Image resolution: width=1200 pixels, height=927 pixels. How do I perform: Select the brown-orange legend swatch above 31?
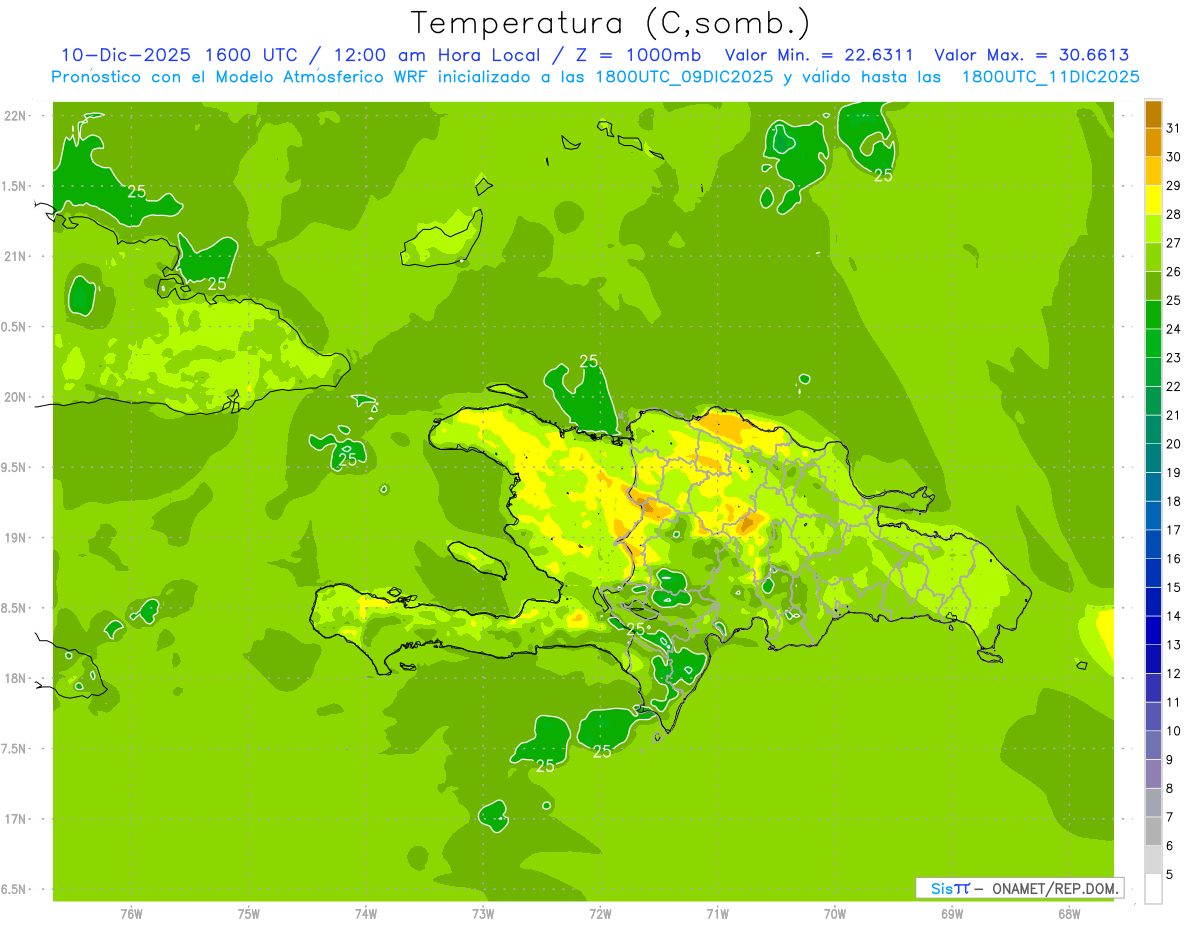coord(1153,114)
